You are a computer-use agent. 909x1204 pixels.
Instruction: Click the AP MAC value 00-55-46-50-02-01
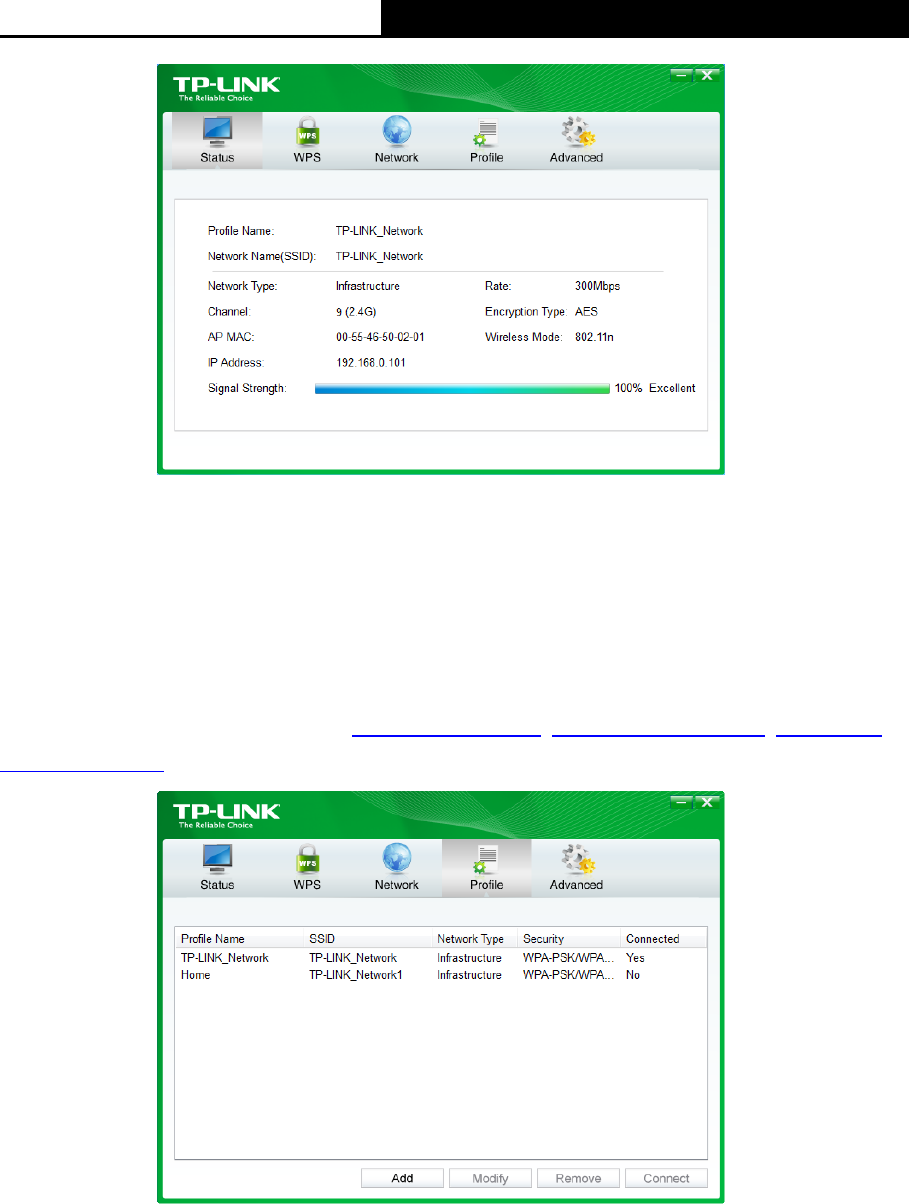(x=381, y=338)
